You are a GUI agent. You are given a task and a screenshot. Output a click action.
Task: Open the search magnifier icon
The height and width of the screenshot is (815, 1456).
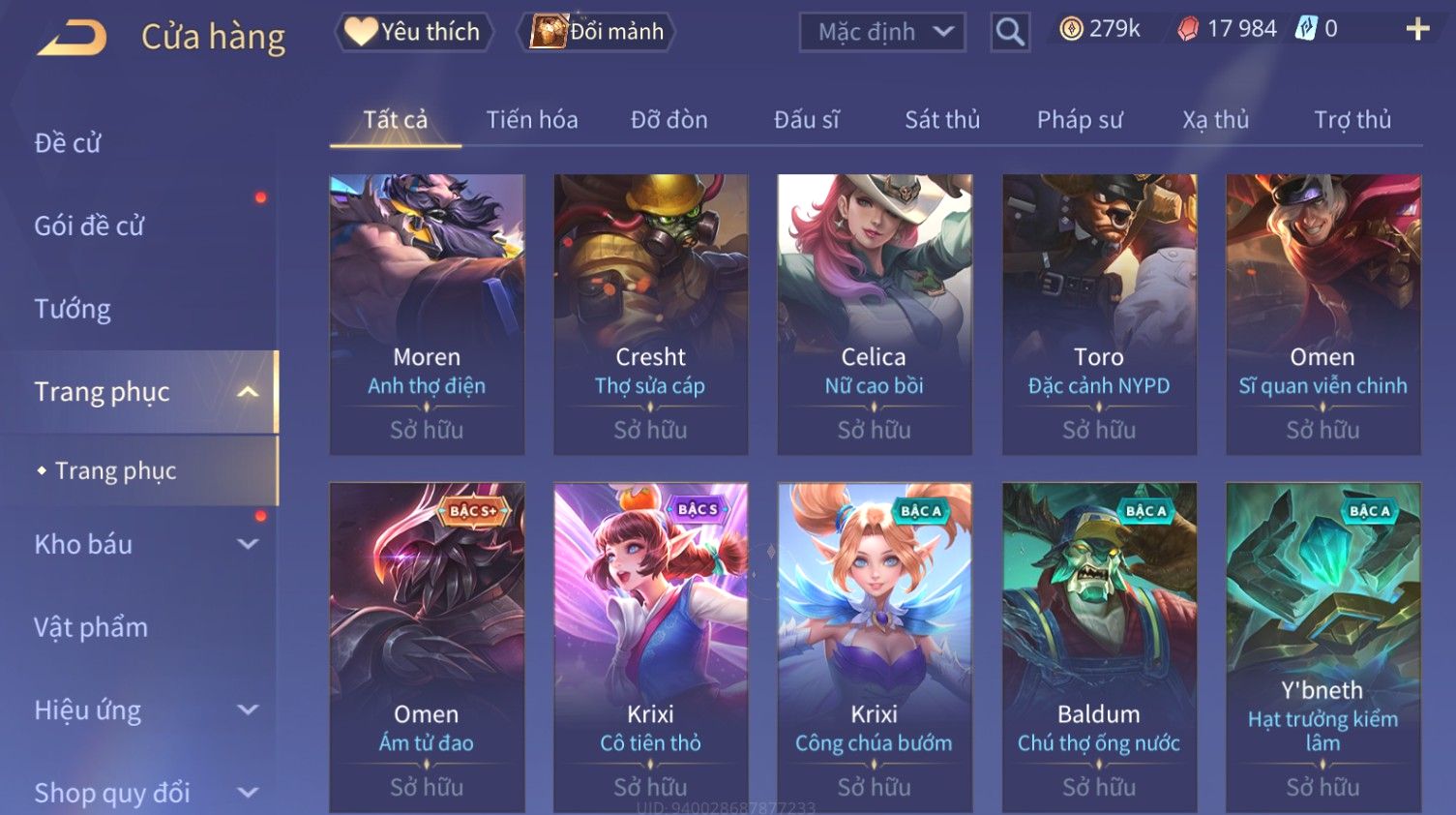[x=1010, y=32]
